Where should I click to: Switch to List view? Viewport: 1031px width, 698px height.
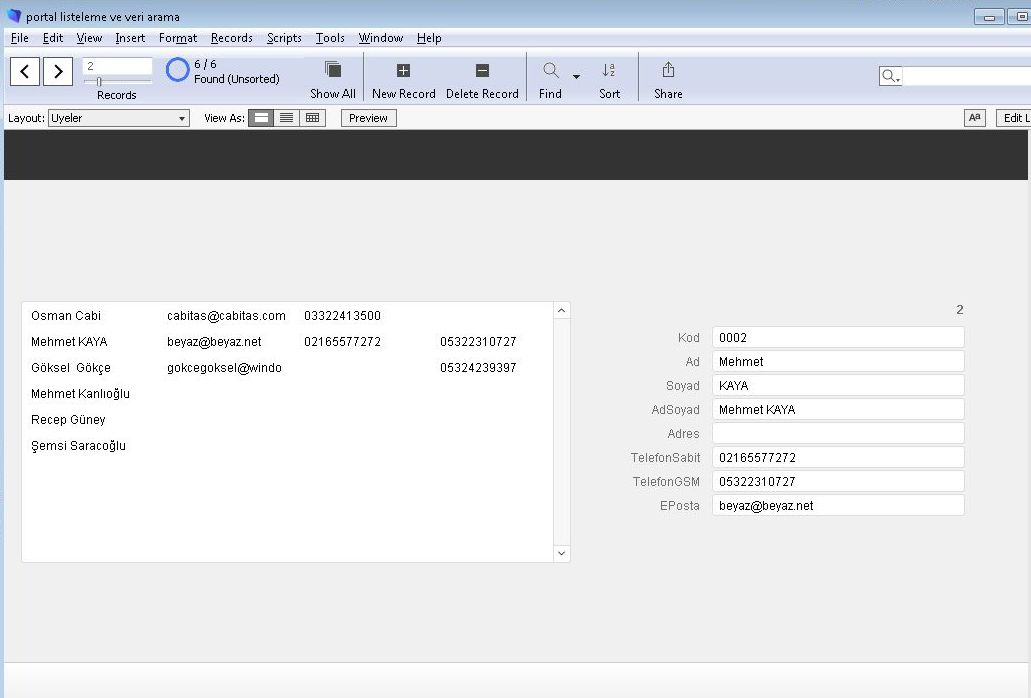[x=286, y=118]
